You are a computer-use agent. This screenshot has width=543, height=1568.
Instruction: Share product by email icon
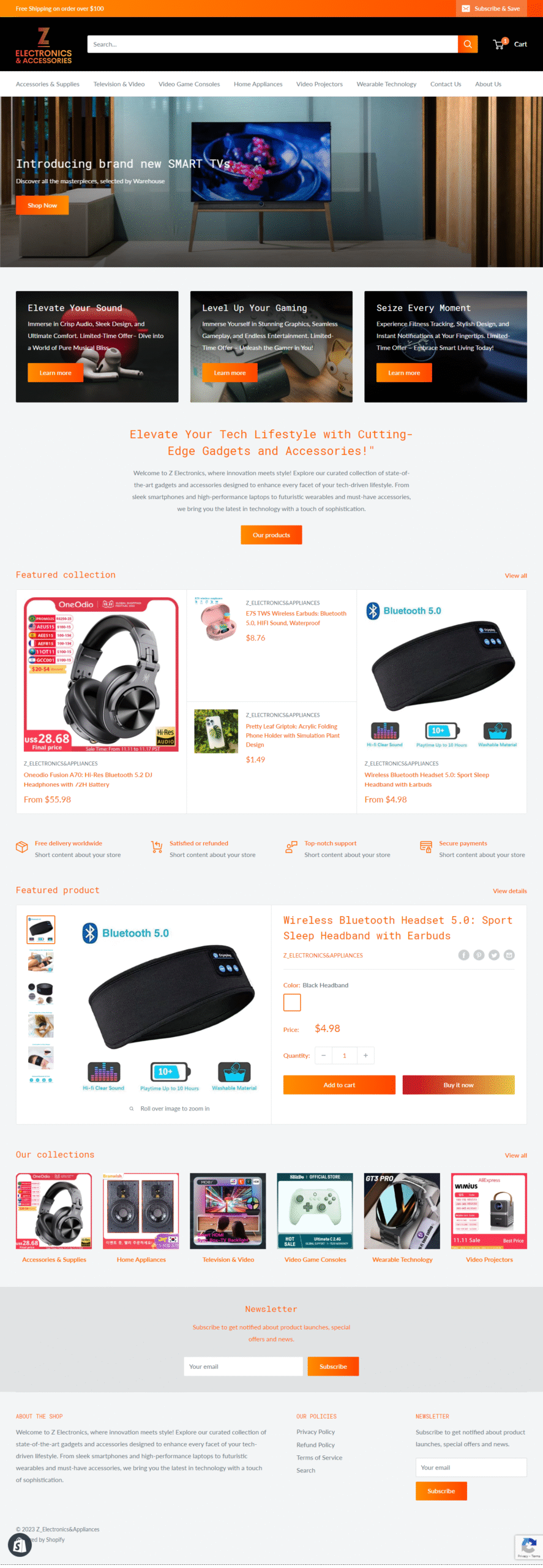pos(509,955)
